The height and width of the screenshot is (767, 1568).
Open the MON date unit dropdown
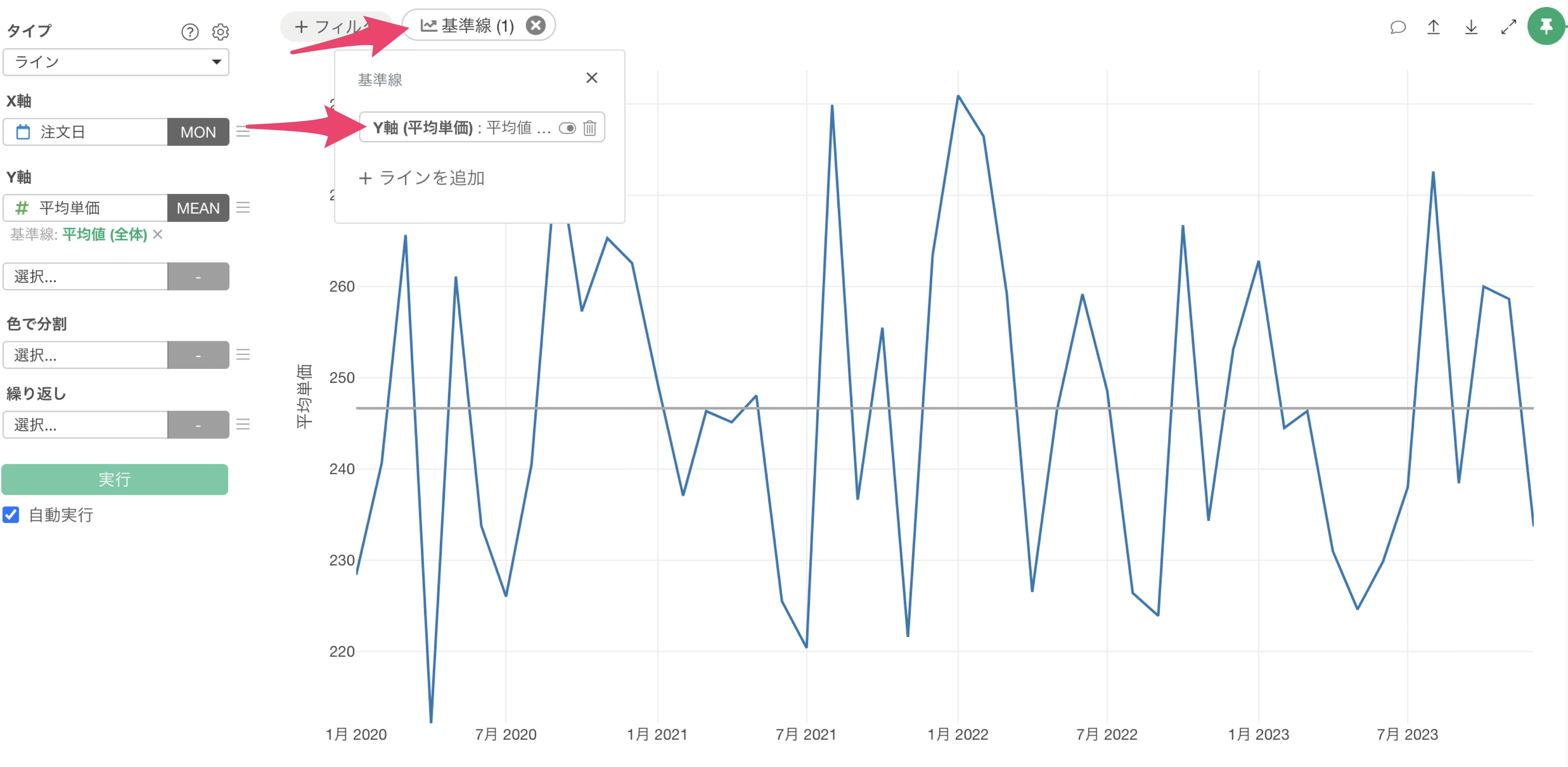pyautogui.click(x=198, y=132)
